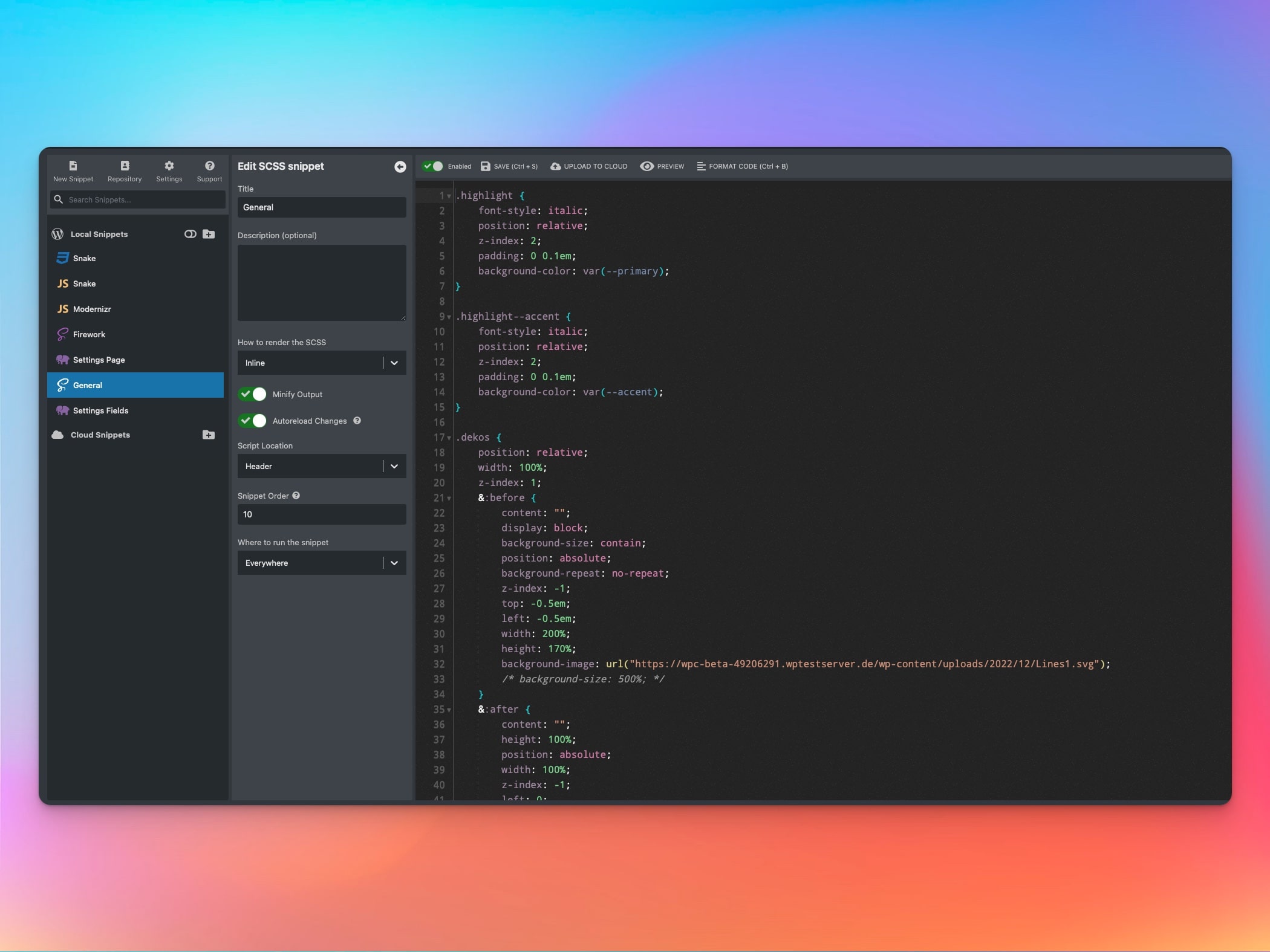Open the Settings Fields snippet

(100, 410)
